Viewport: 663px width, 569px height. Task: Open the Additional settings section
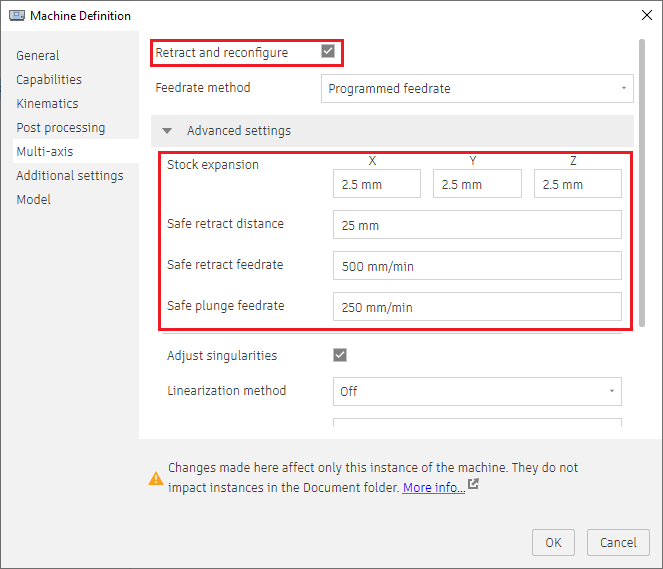tap(70, 175)
